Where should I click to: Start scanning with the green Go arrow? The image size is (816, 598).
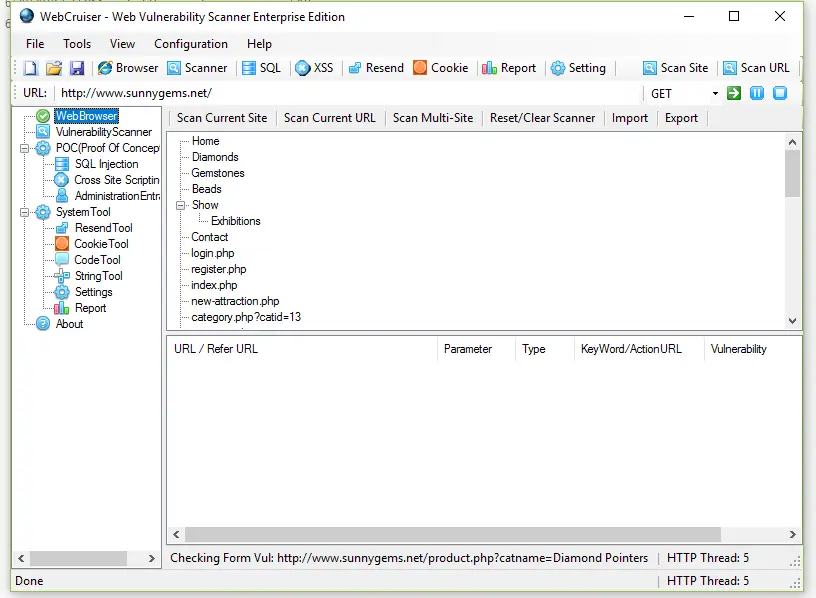point(732,91)
